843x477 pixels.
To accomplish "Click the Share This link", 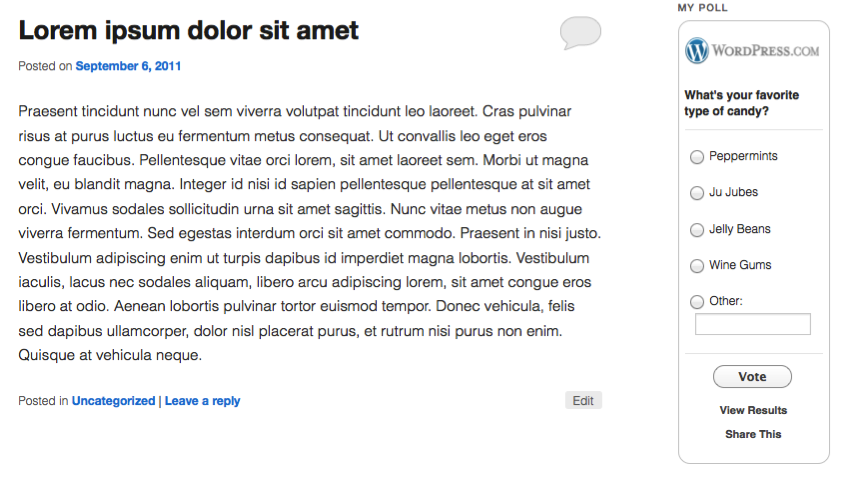I will click(753, 434).
